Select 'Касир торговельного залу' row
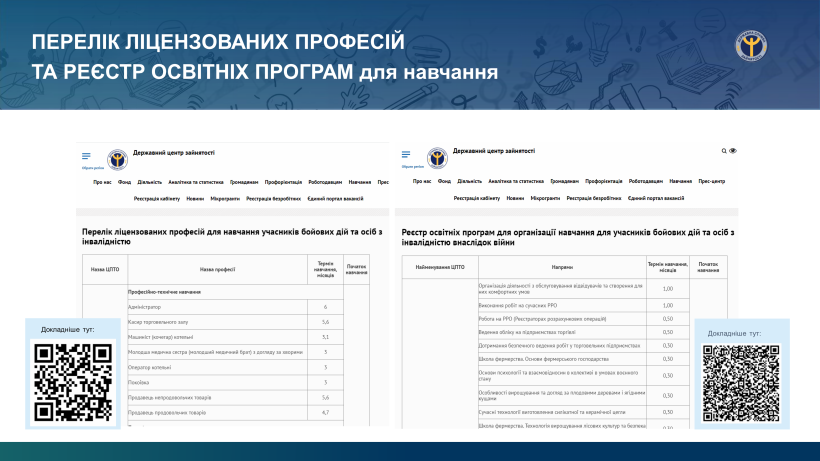Viewport: 820px width, 461px height. click(235, 322)
